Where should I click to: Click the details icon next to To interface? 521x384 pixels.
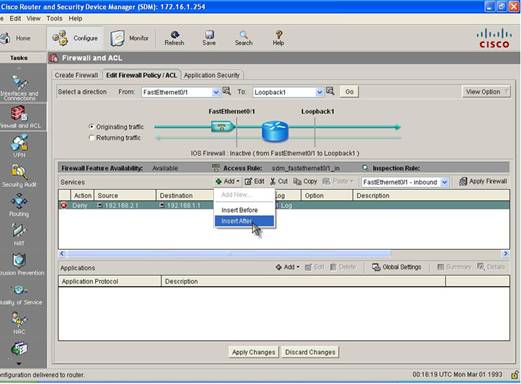(x=330, y=91)
